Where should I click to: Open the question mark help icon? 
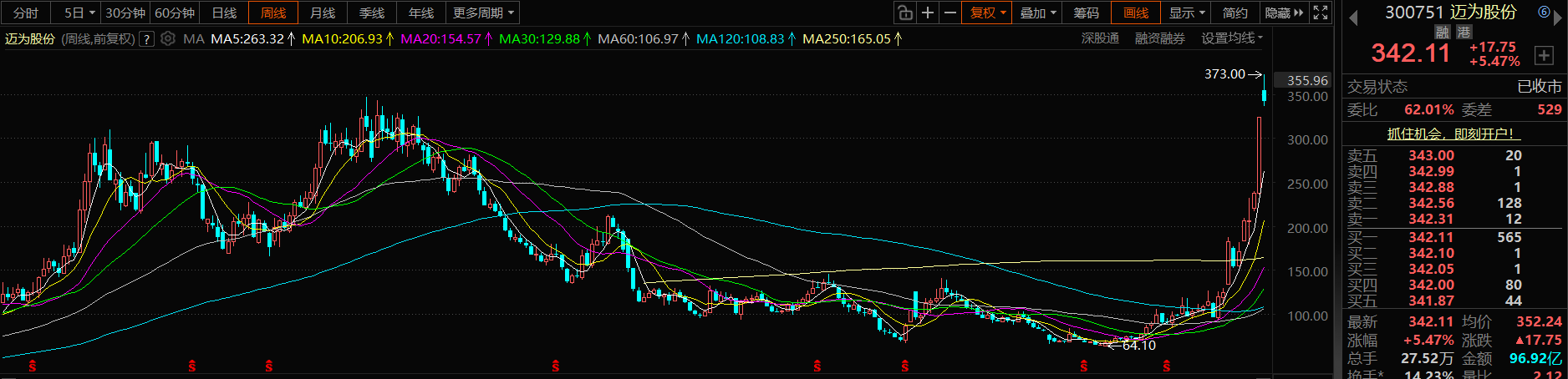[147, 39]
